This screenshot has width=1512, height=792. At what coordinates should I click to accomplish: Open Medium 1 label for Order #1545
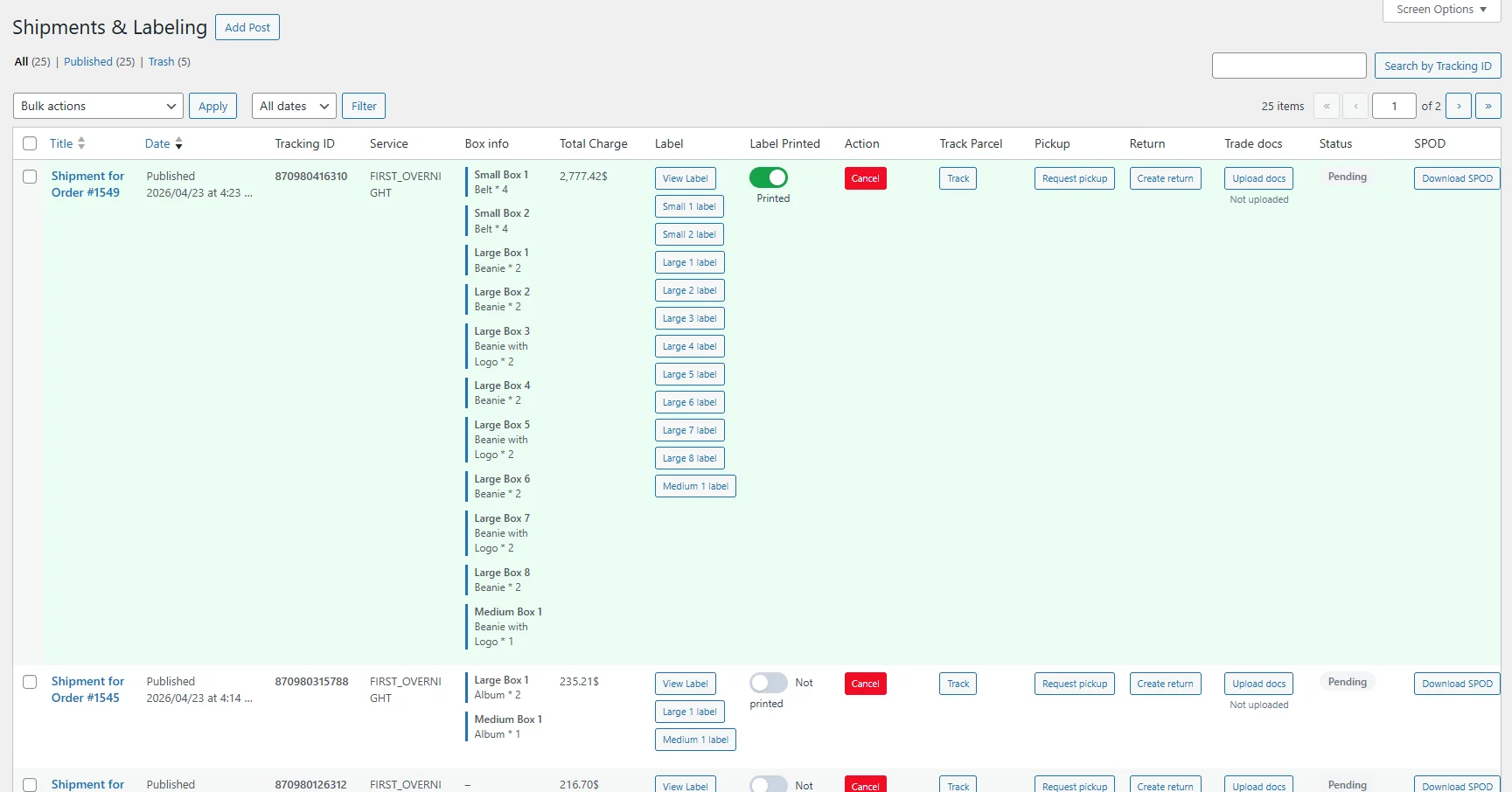695,740
